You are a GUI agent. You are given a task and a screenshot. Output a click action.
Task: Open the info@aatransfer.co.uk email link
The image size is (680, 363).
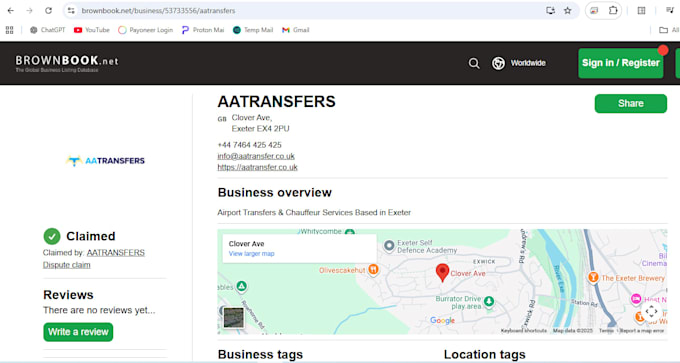256,156
